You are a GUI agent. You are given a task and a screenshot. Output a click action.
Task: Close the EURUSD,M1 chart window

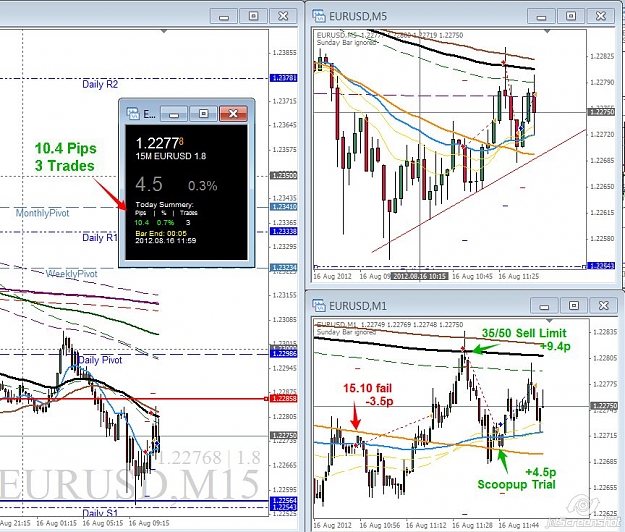(603, 306)
